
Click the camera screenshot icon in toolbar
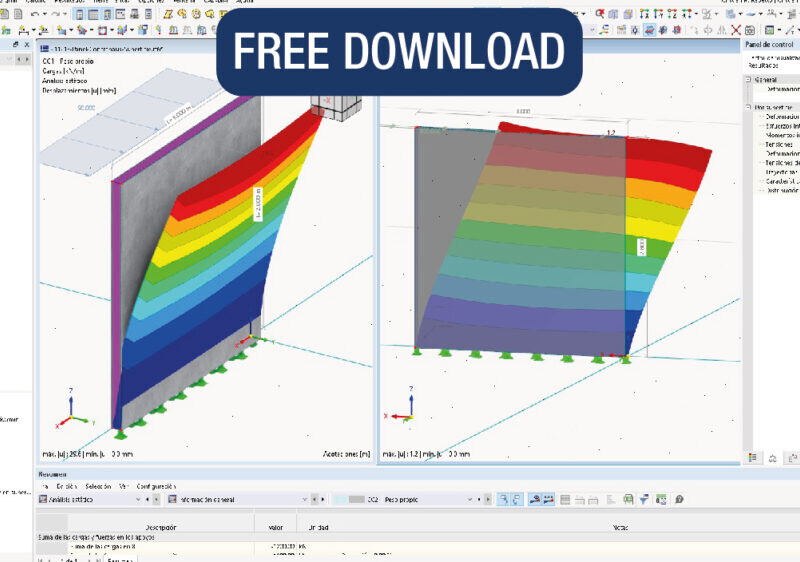tap(750, 30)
